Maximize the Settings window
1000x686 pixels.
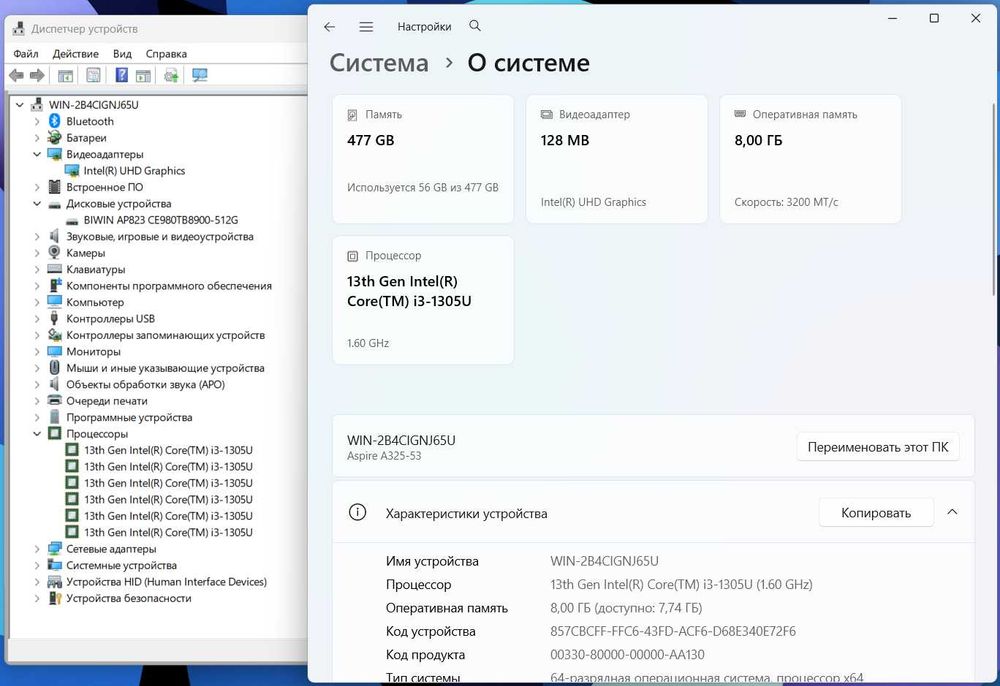pyautogui.click(x=934, y=18)
